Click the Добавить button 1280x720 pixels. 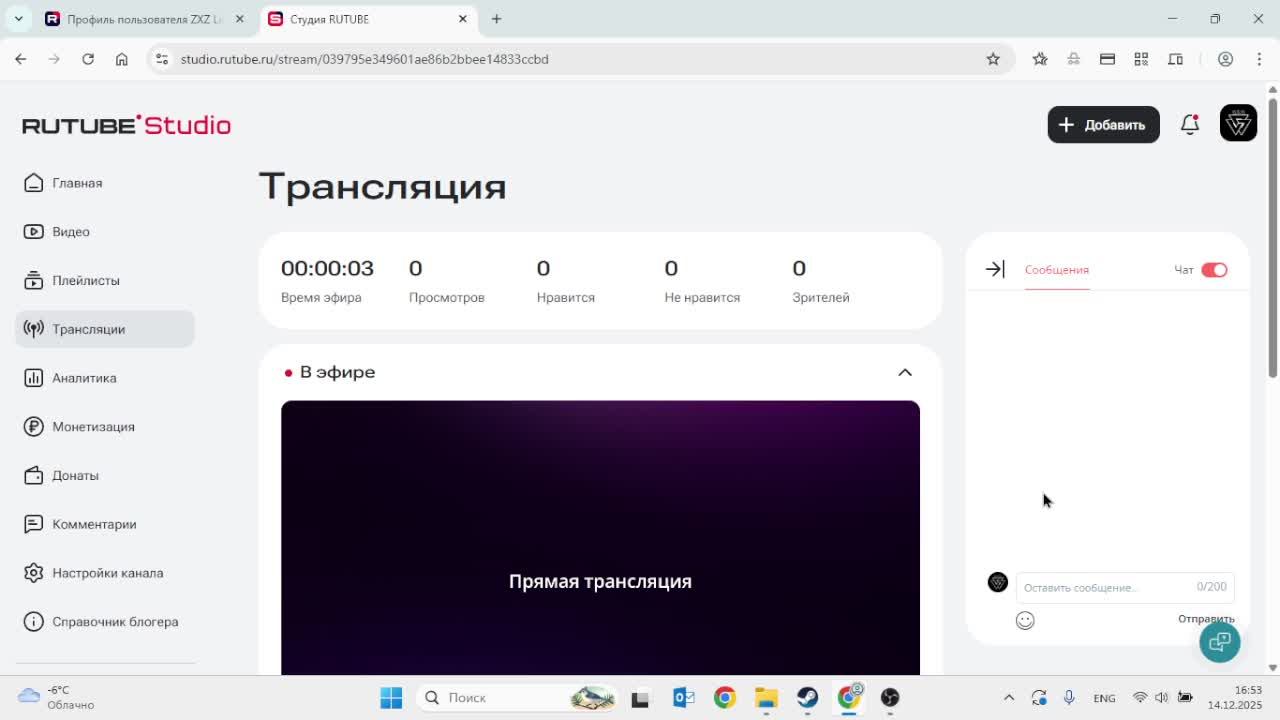[x=1103, y=125]
